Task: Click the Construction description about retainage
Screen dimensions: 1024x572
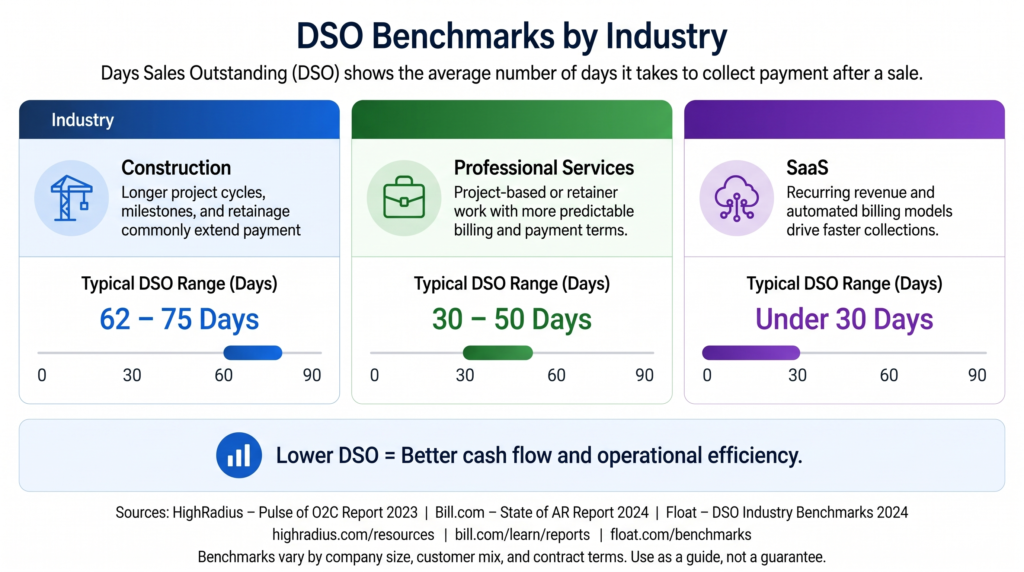Action: (211, 212)
